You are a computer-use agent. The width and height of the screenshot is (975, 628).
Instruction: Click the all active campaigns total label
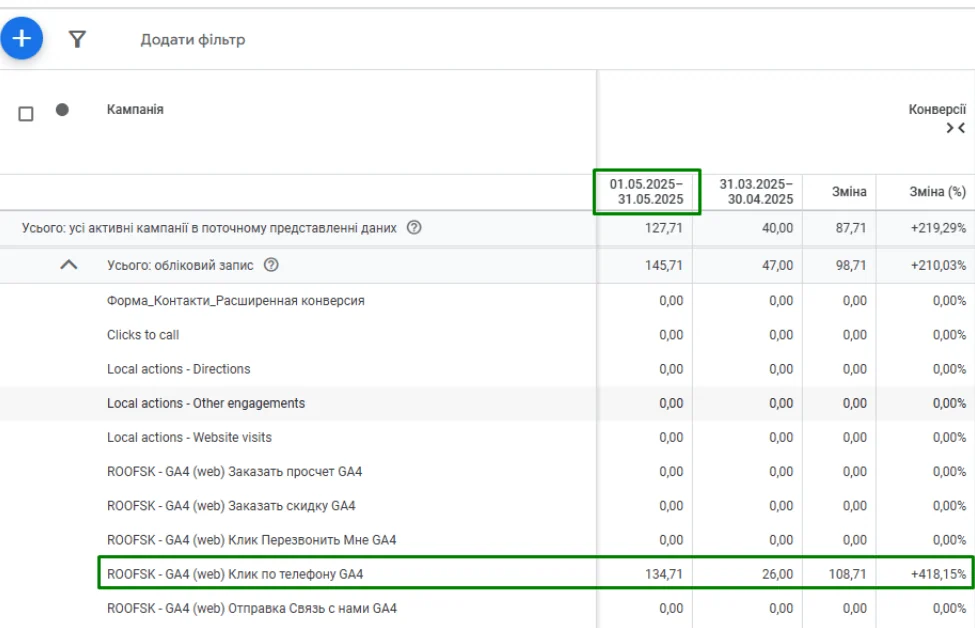pos(209,228)
